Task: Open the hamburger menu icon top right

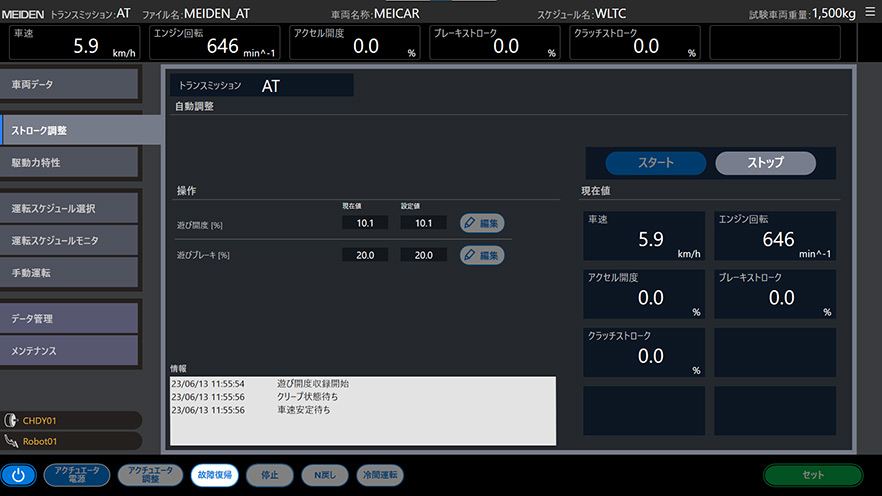Action: (x=870, y=12)
